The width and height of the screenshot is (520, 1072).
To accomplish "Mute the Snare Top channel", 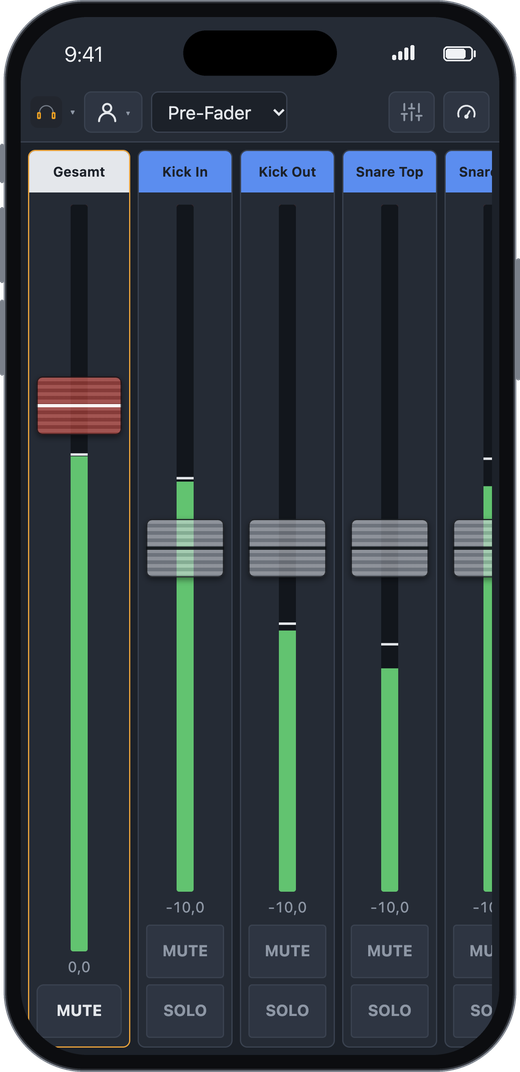I will tap(389, 951).
